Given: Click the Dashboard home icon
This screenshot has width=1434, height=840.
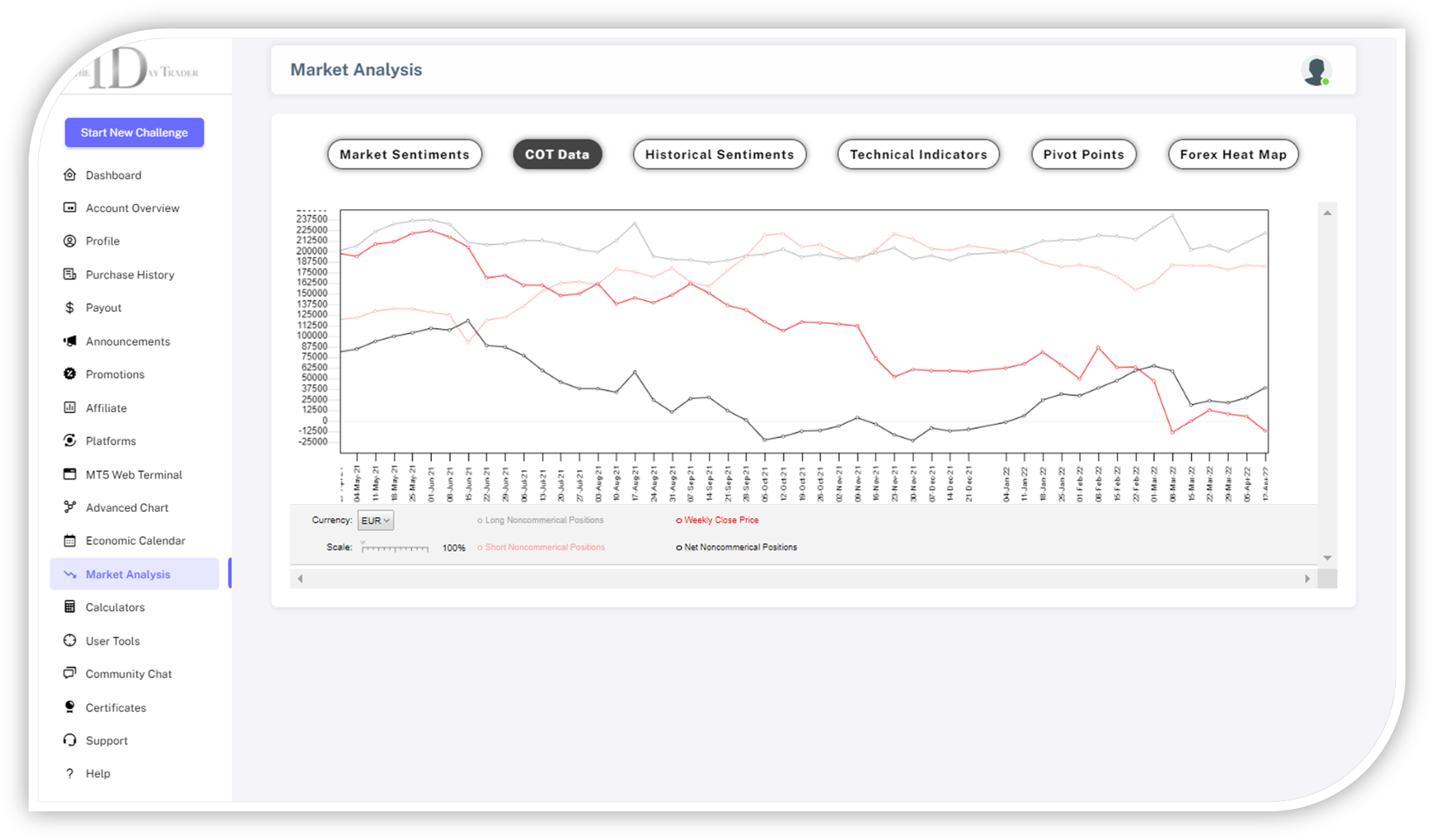Looking at the screenshot, I should (70, 175).
